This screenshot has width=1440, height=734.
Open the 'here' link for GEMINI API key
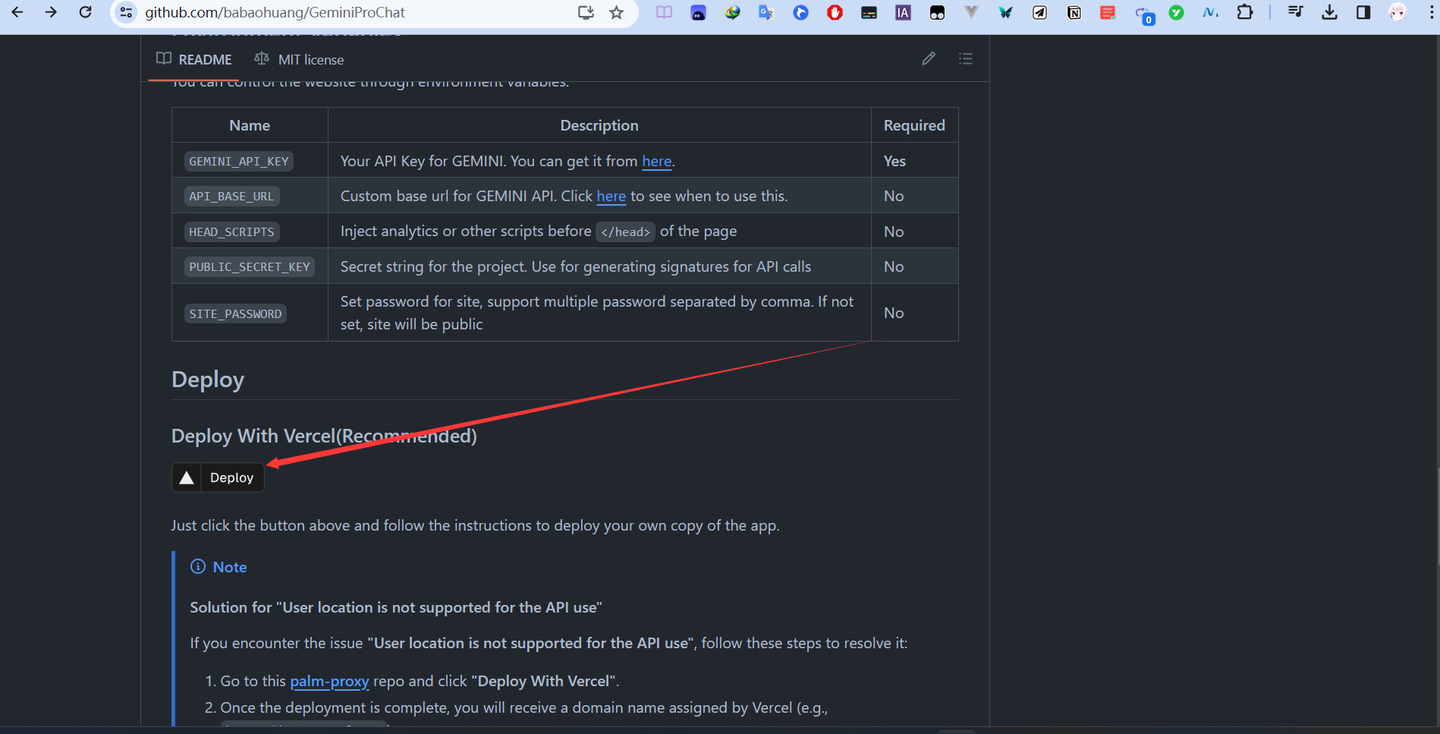[656, 161]
